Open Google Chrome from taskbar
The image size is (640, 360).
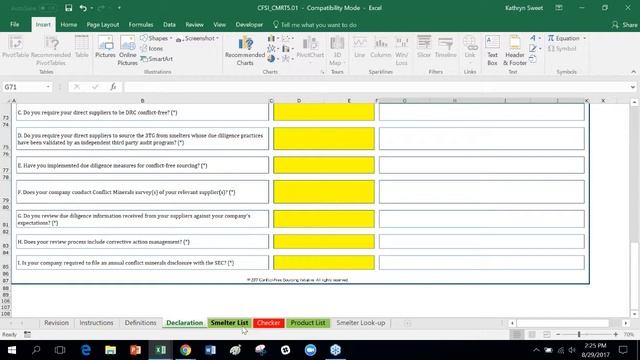[x=185, y=350]
